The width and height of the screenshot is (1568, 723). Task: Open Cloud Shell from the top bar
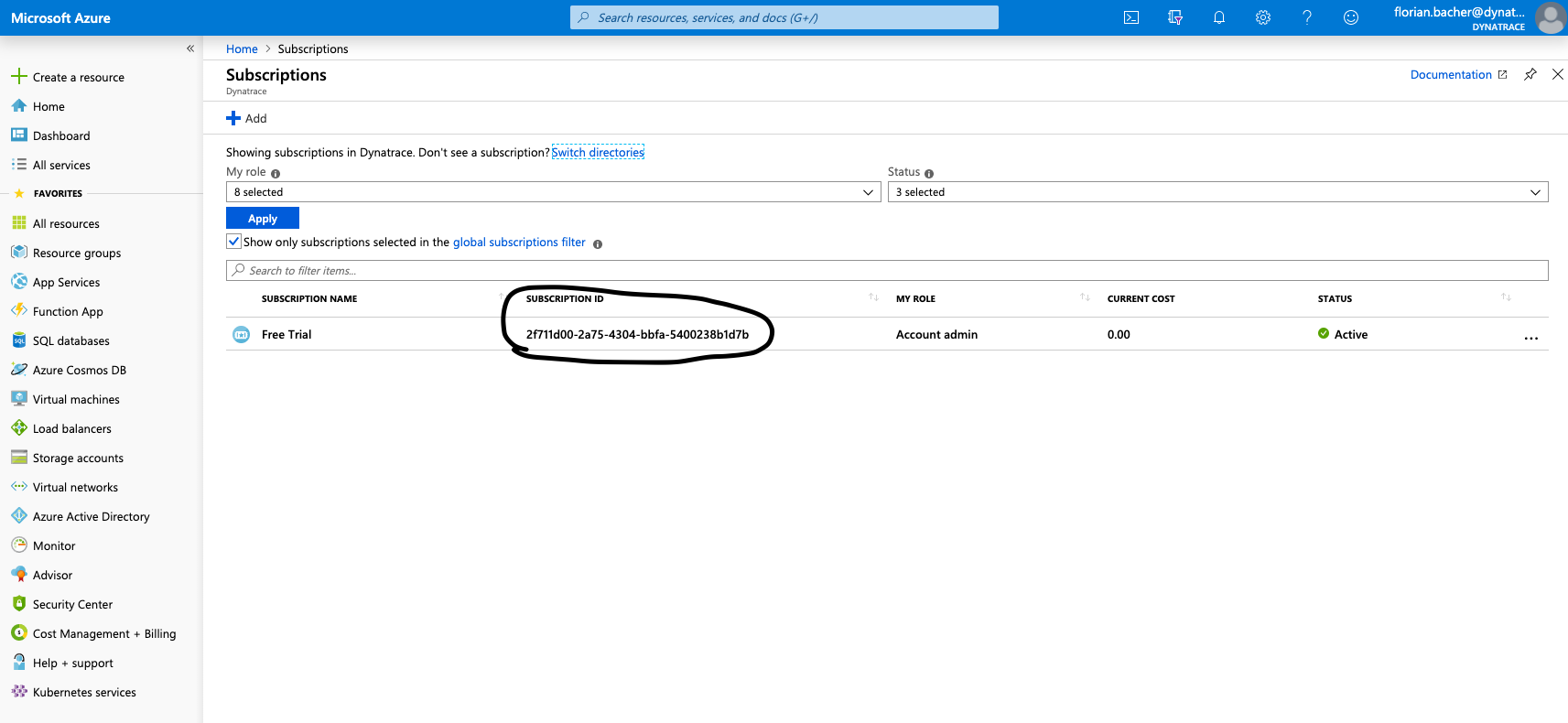(1131, 17)
